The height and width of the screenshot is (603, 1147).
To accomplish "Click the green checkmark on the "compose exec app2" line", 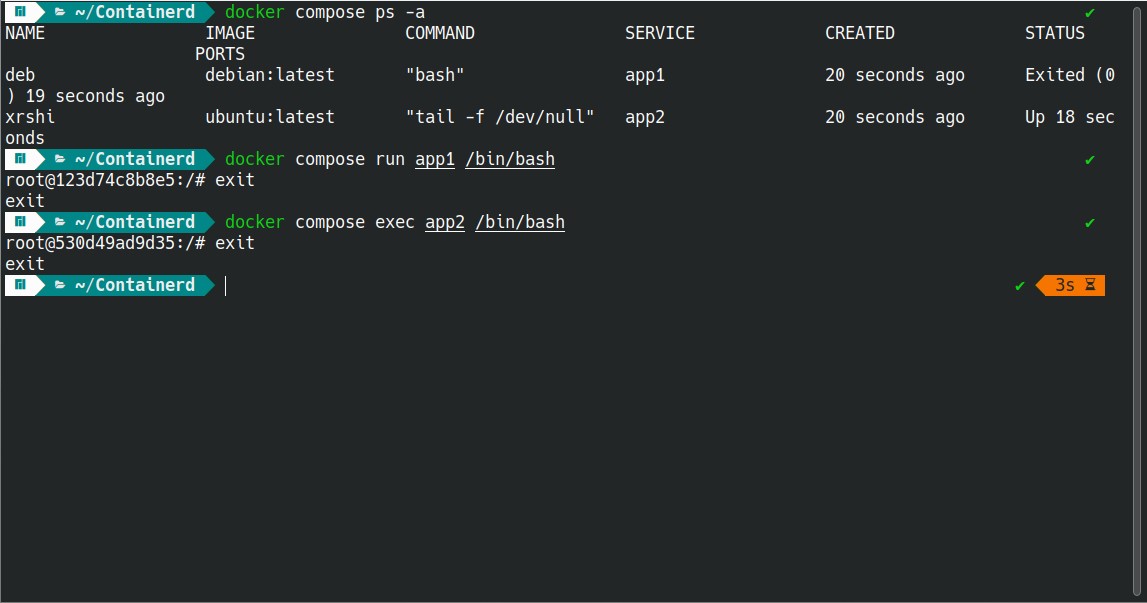I will tap(1090, 223).
